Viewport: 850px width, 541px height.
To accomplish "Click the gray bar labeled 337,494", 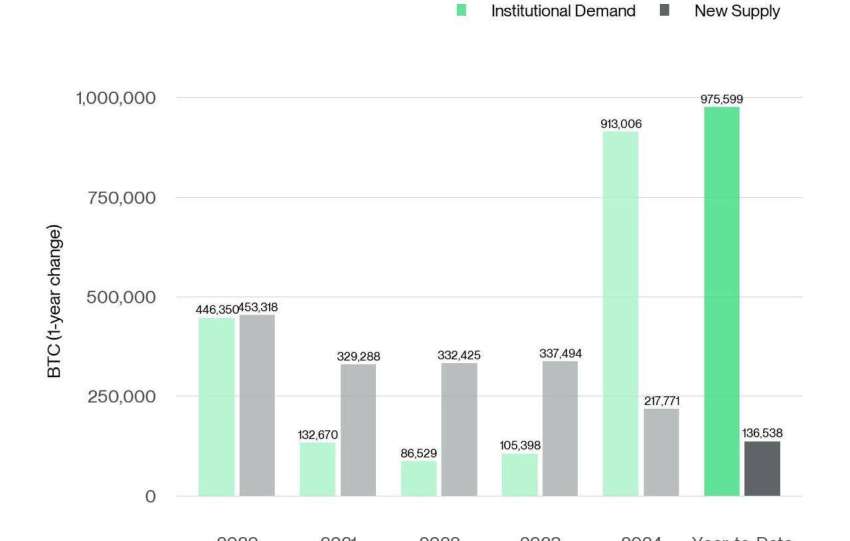I will pos(560,428).
